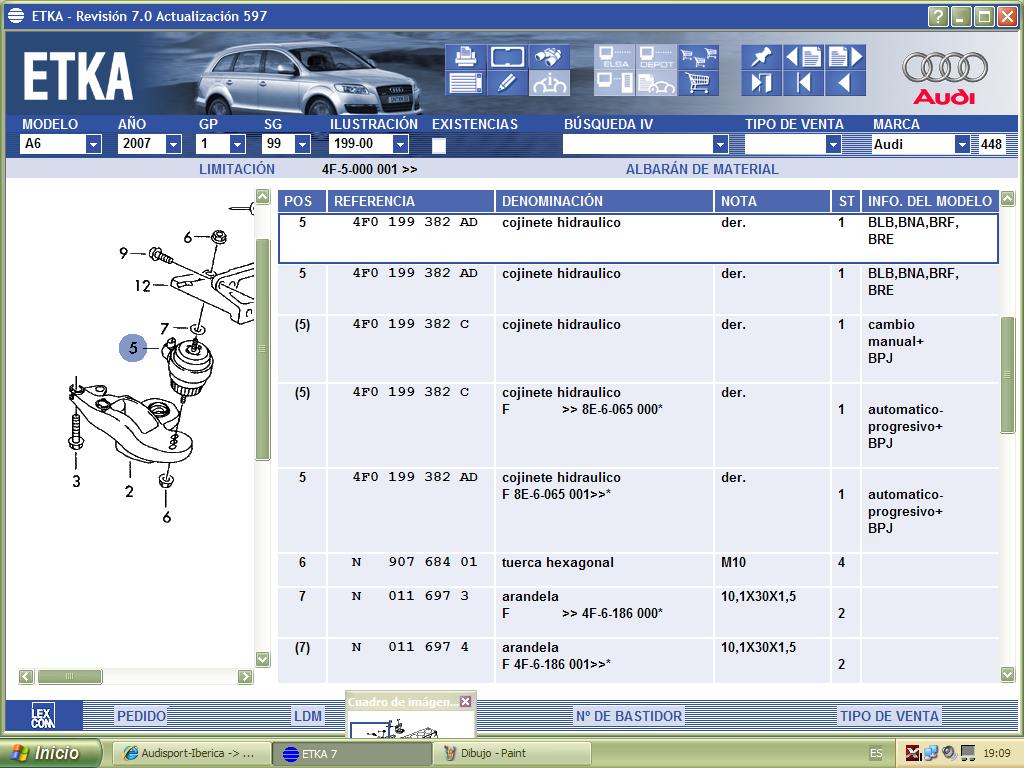1024x768 pixels.
Task: Expand the GP dropdown
Action: pyautogui.click(x=238, y=144)
